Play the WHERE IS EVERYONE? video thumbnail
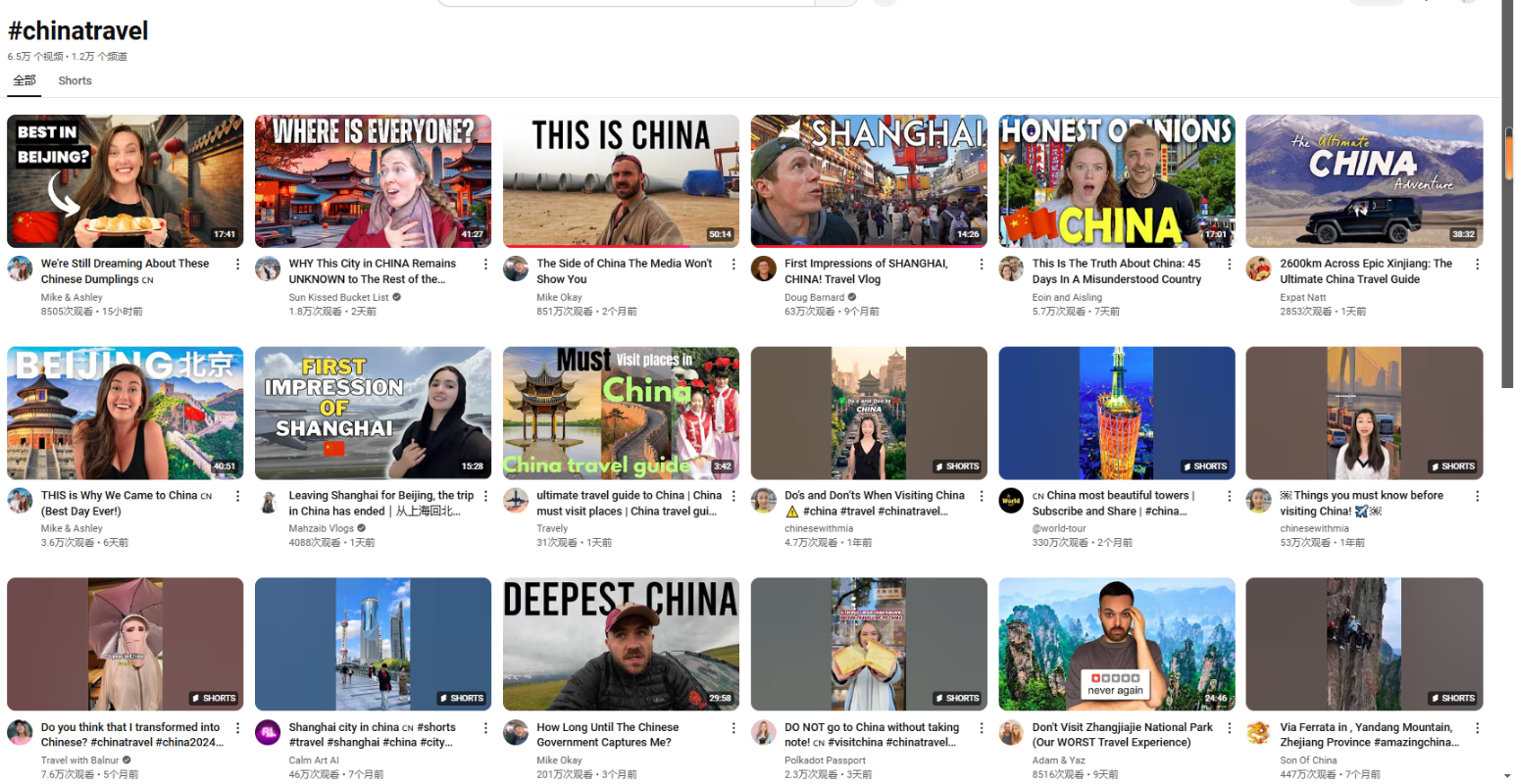 point(373,181)
